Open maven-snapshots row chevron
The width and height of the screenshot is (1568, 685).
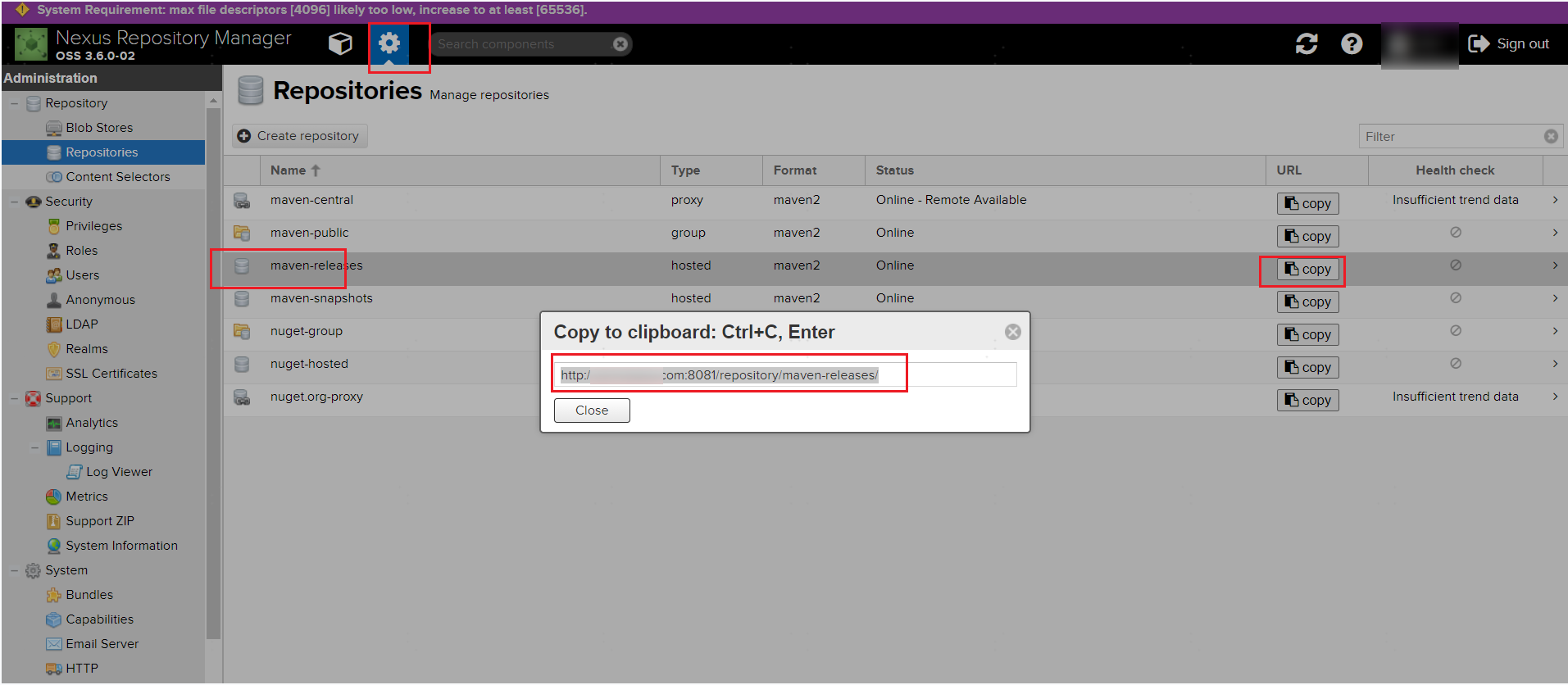(x=1555, y=298)
